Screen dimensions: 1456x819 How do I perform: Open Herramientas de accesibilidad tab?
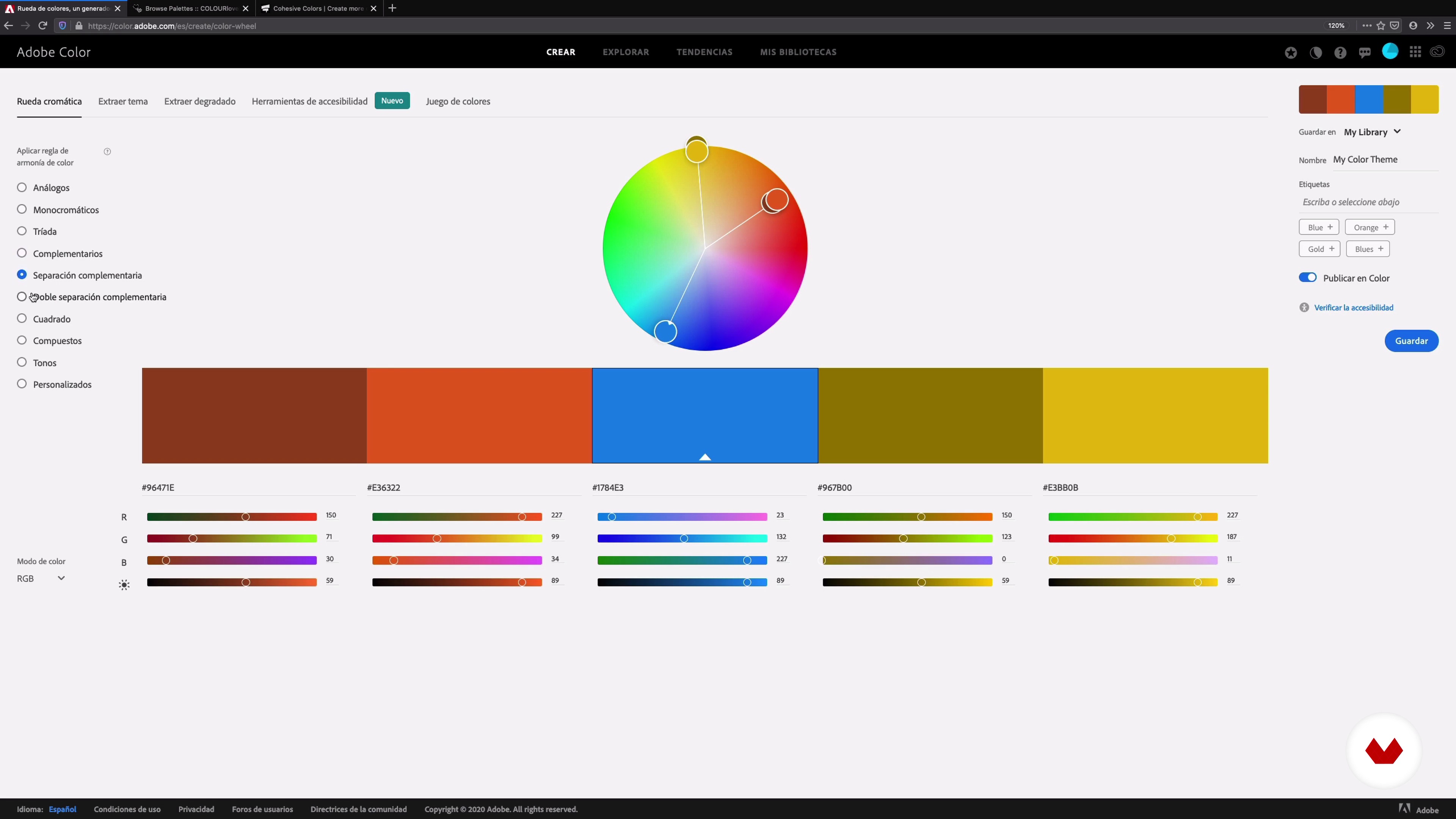point(310,101)
